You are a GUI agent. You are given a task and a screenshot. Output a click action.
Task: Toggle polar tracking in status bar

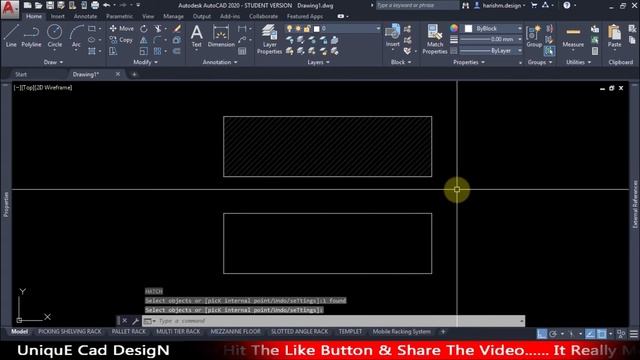[x=553, y=334]
